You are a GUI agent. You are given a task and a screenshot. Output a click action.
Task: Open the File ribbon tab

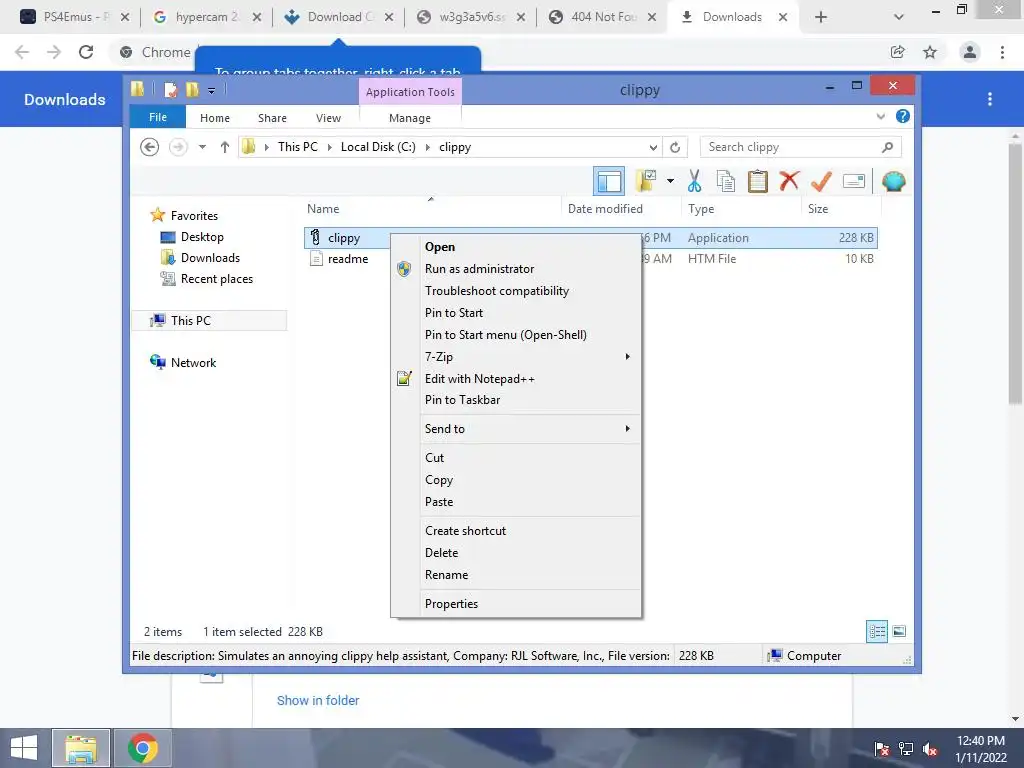pyautogui.click(x=157, y=118)
